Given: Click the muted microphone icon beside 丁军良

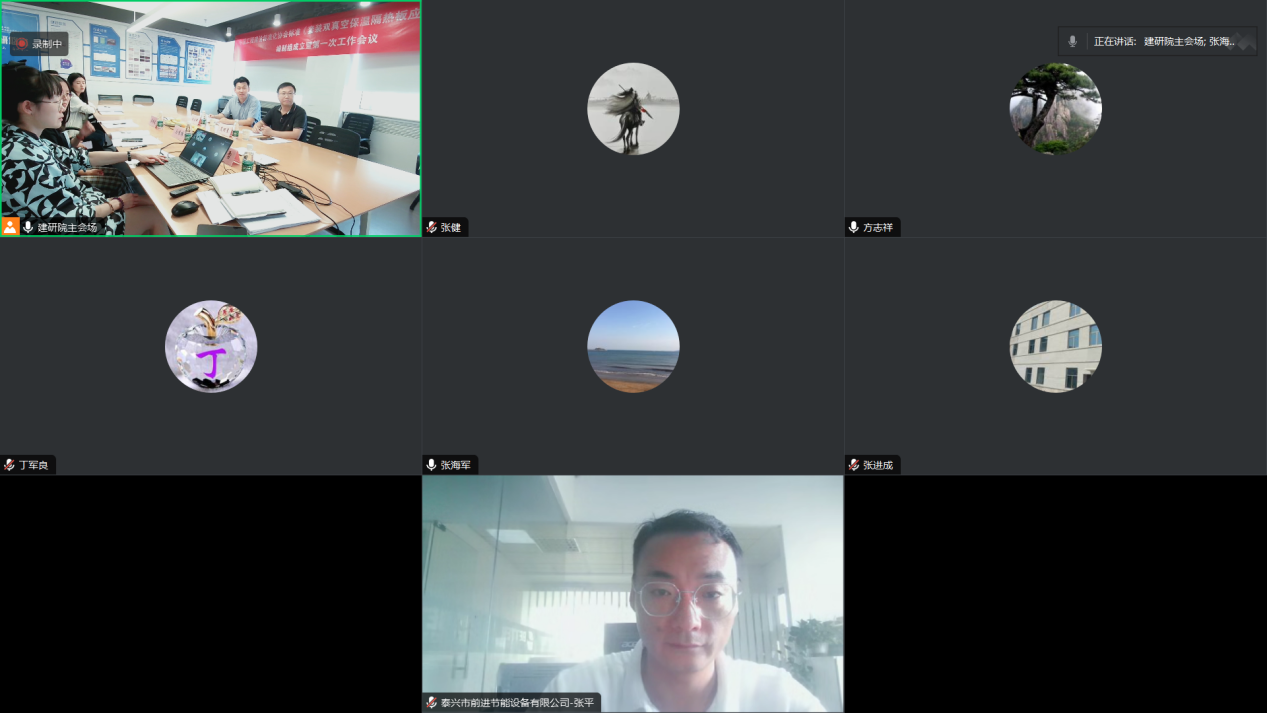Looking at the screenshot, I should pos(10,465).
